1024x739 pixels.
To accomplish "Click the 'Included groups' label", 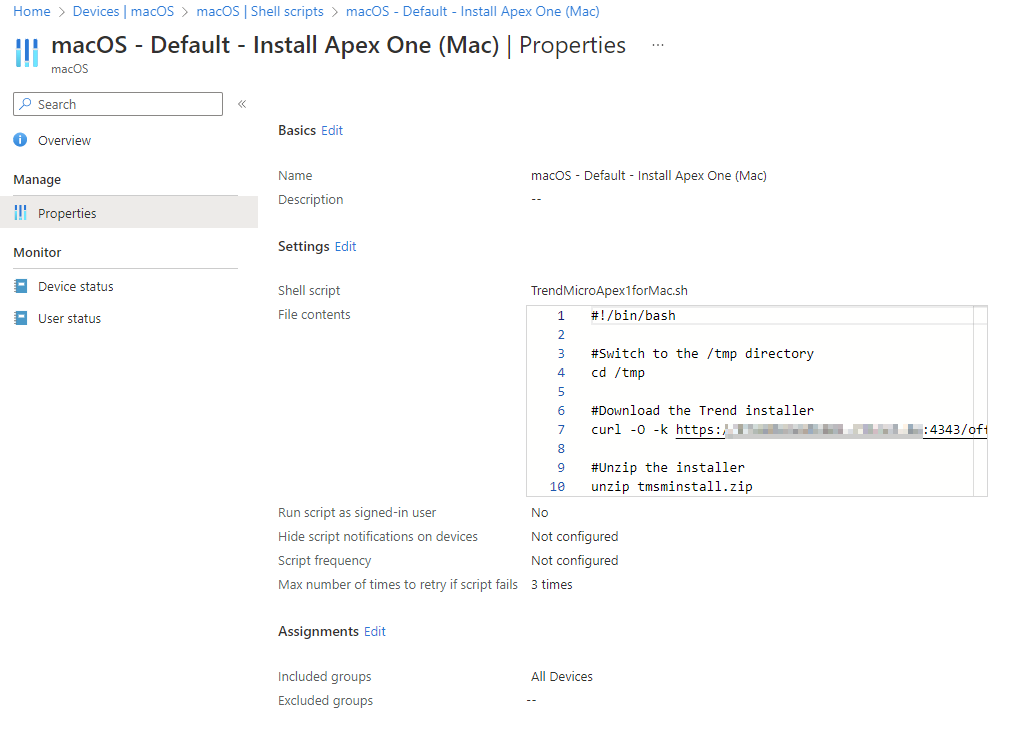I will (325, 677).
